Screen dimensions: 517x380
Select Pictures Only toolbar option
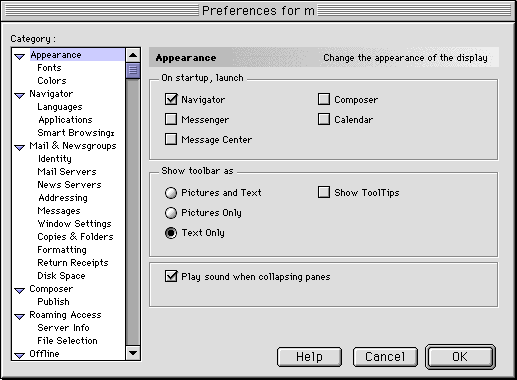click(171, 213)
